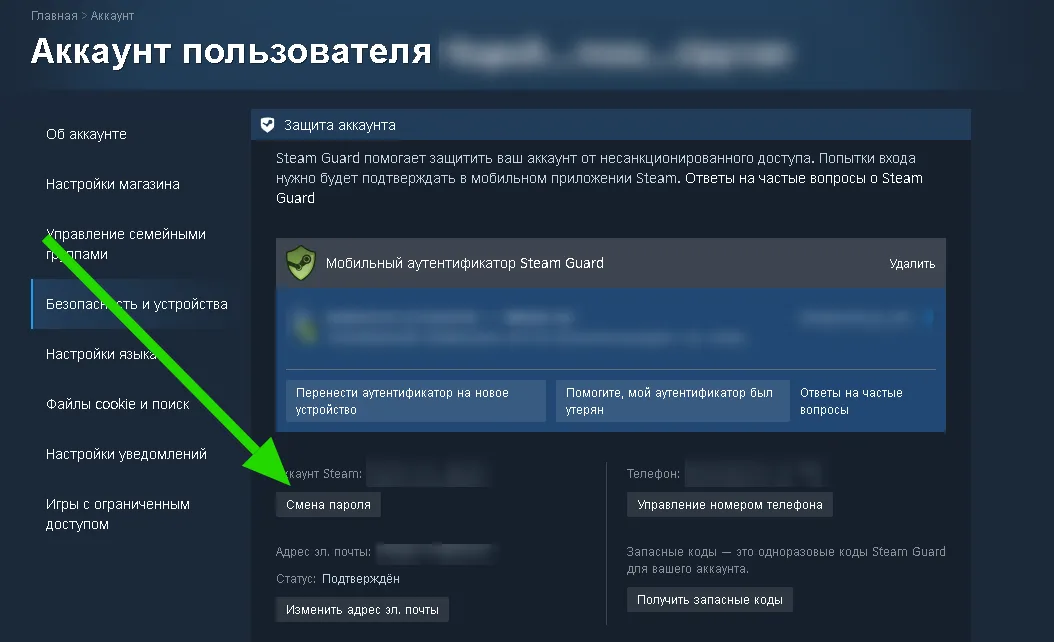Open Настройки уведомлений in sidebar

pos(126,454)
